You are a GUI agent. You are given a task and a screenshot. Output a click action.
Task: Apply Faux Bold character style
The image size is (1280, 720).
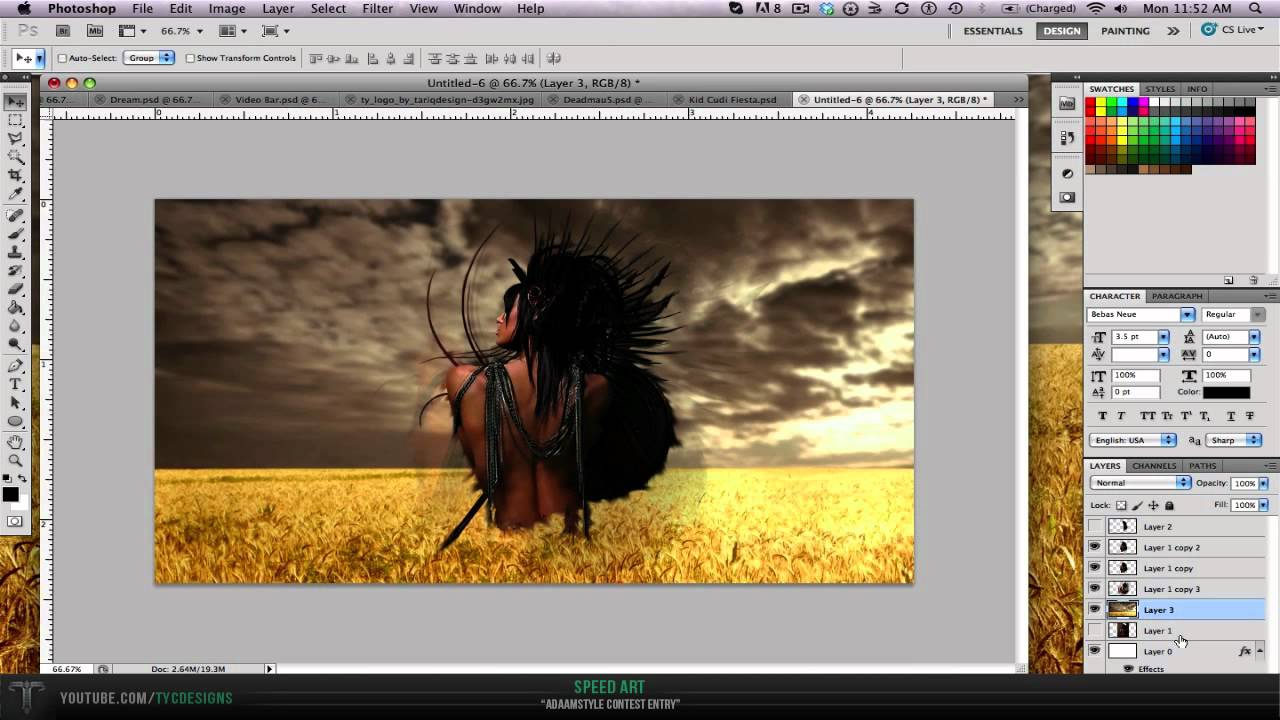pyautogui.click(x=1103, y=416)
